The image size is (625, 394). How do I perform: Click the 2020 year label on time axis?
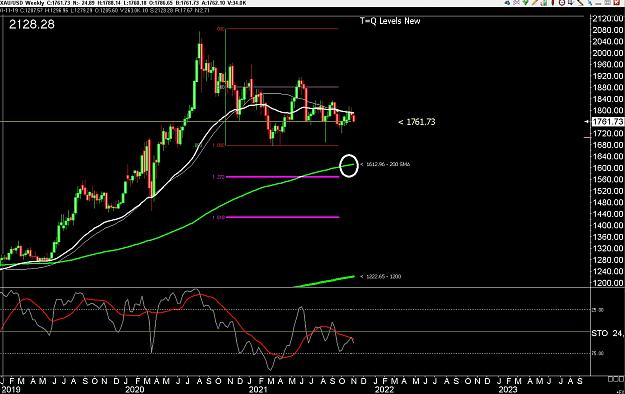coord(134,389)
